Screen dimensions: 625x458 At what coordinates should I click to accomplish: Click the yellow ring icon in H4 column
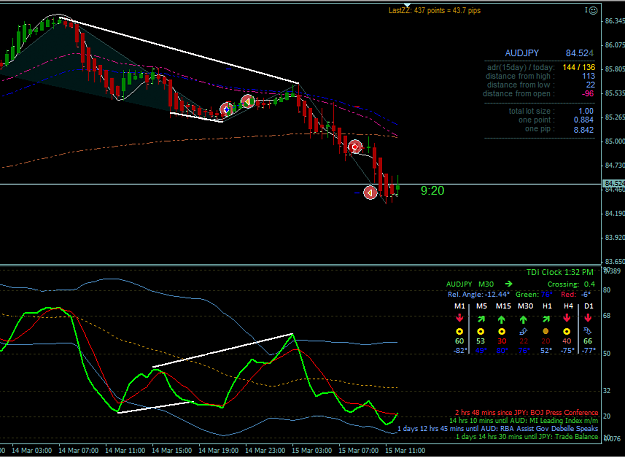point(566,331)
